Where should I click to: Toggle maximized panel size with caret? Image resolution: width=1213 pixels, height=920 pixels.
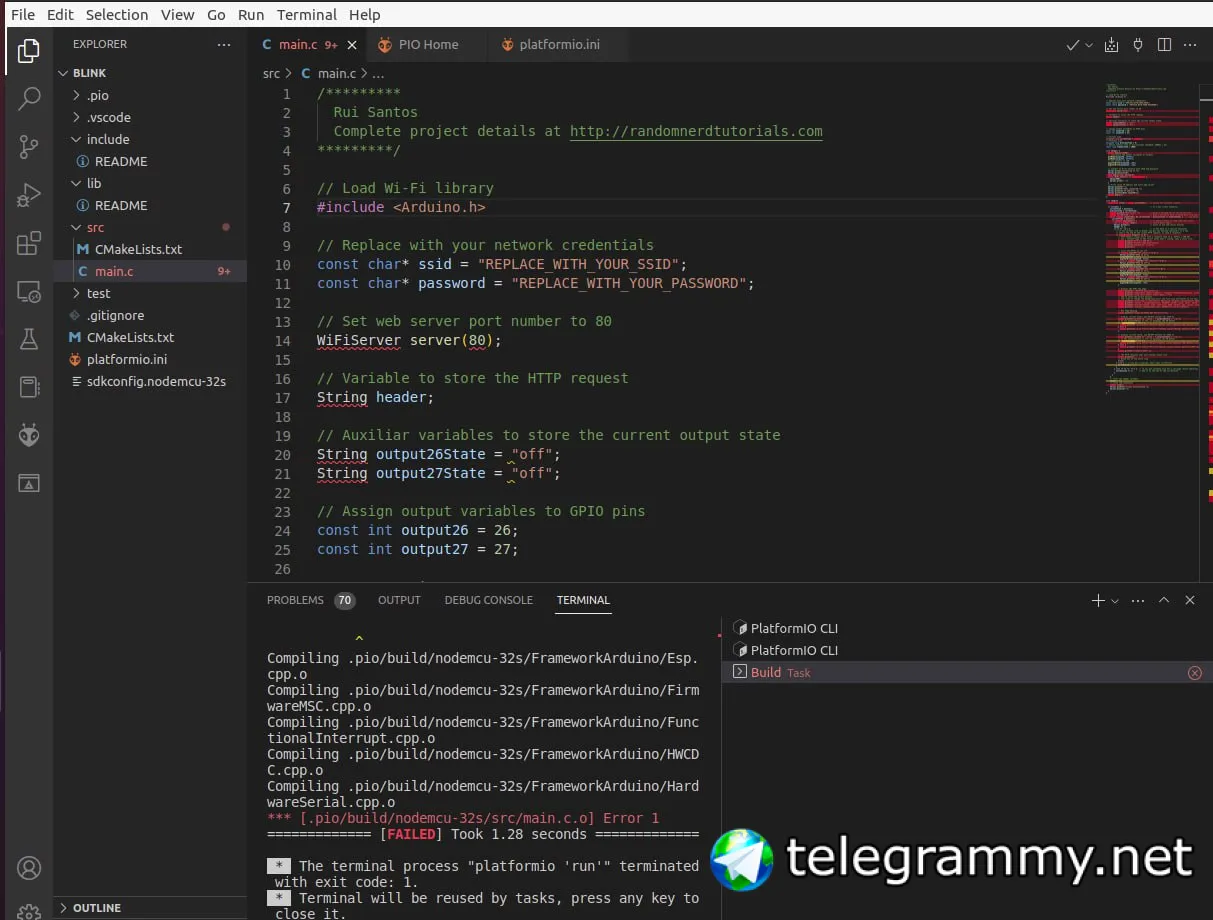click(x=1164, y=600)
